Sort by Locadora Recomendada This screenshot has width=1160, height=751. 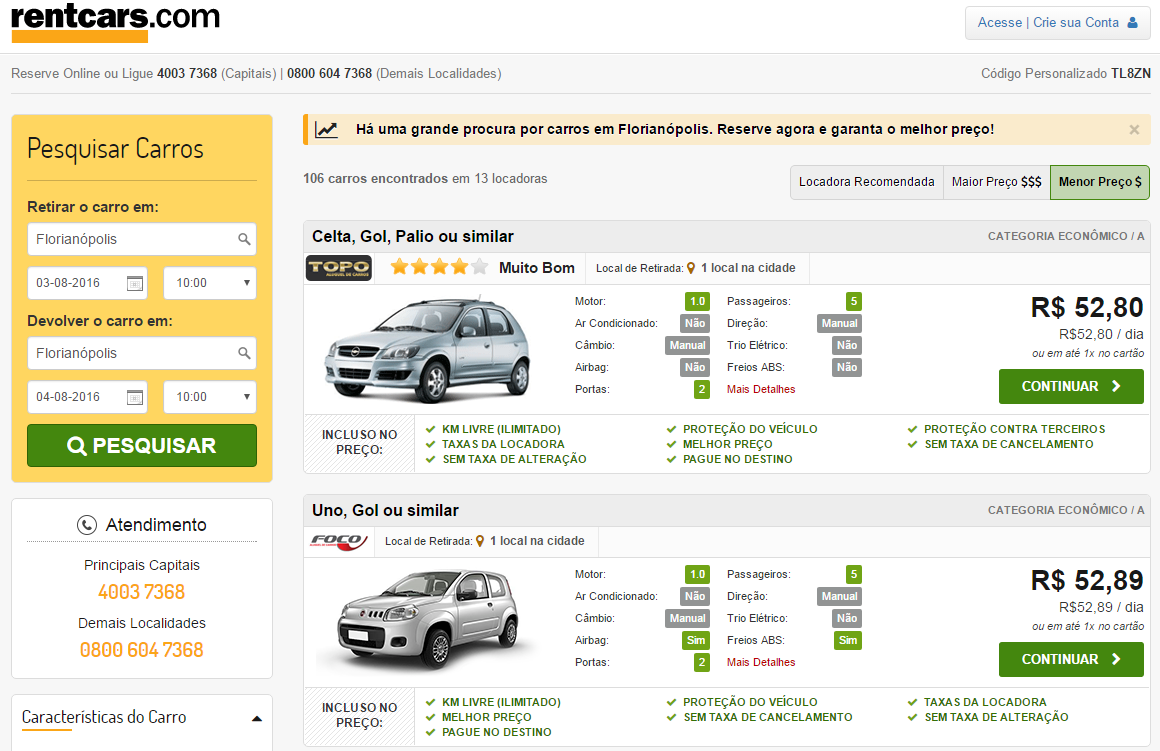click(866, 182)
